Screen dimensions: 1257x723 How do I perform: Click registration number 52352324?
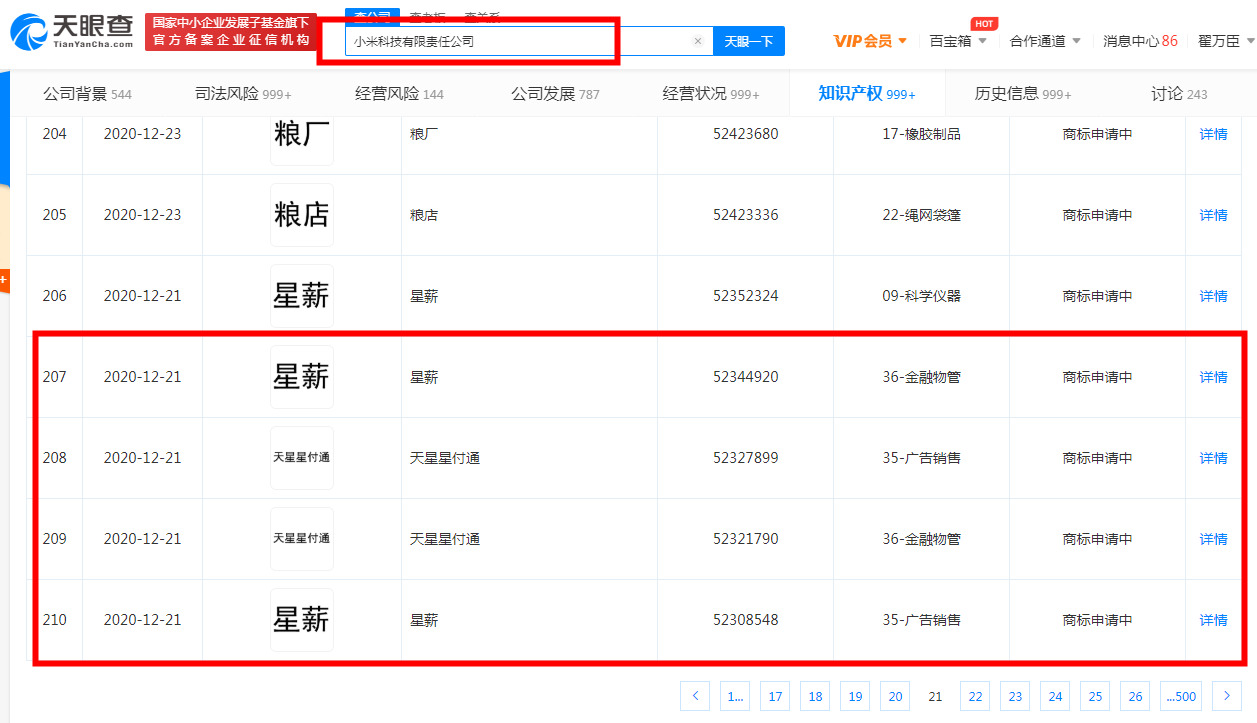[x=745, y=296]
